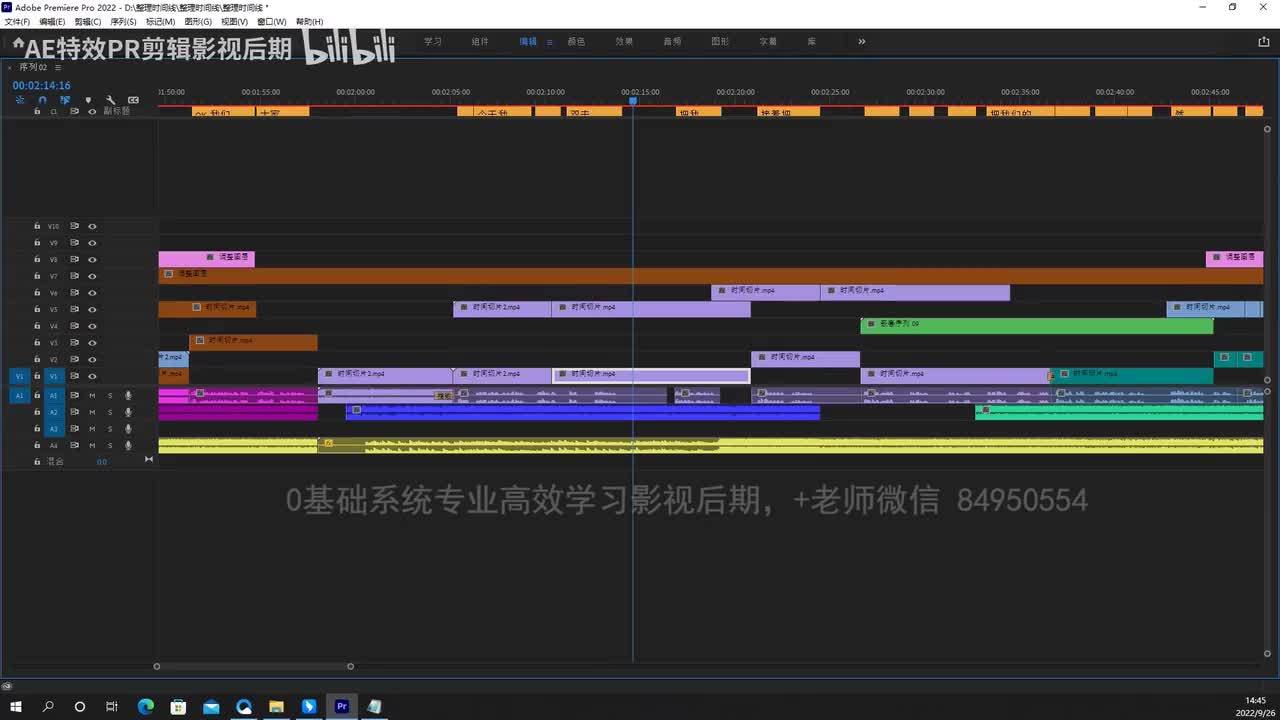This screenshot has width=1280, height=720.
Task: Open timeline display settings wrench icon
Action: point(110,100)
